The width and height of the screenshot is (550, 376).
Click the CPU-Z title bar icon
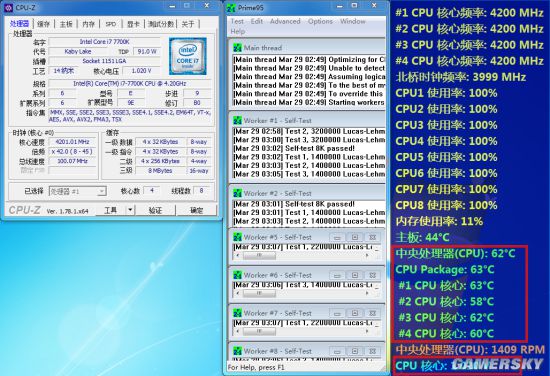[9, 7]
